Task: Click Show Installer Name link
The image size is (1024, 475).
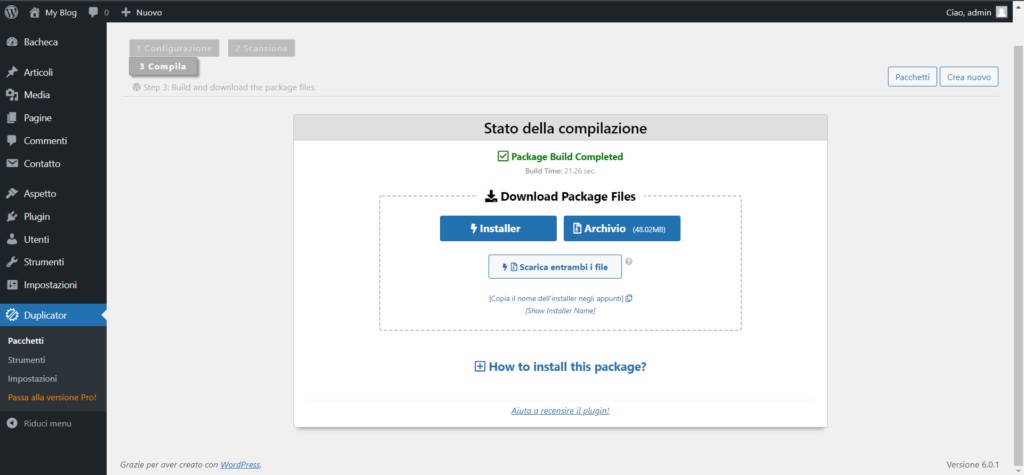Action: pos(560,311)
